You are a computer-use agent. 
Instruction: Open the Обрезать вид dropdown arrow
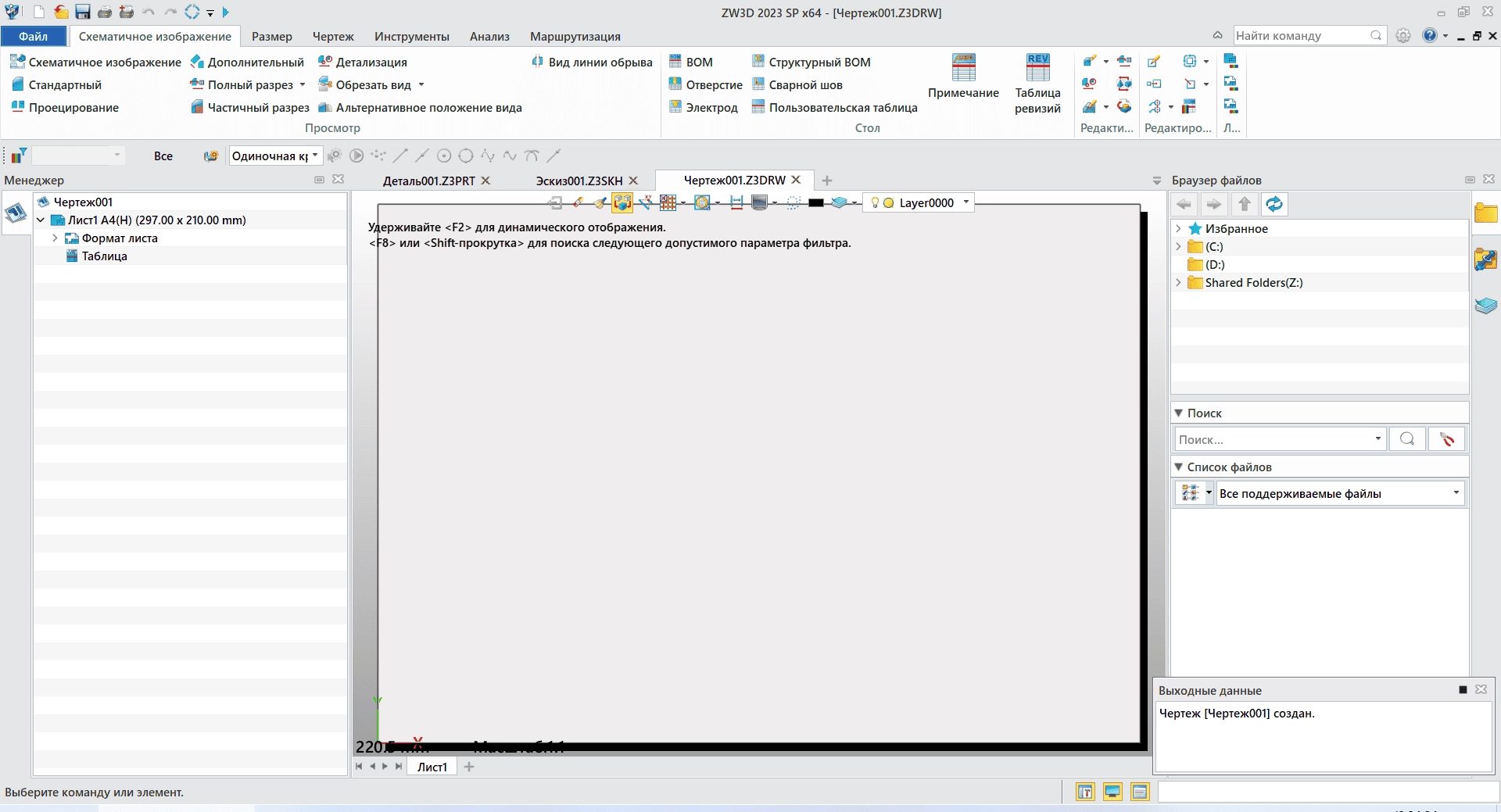(421, 84)
